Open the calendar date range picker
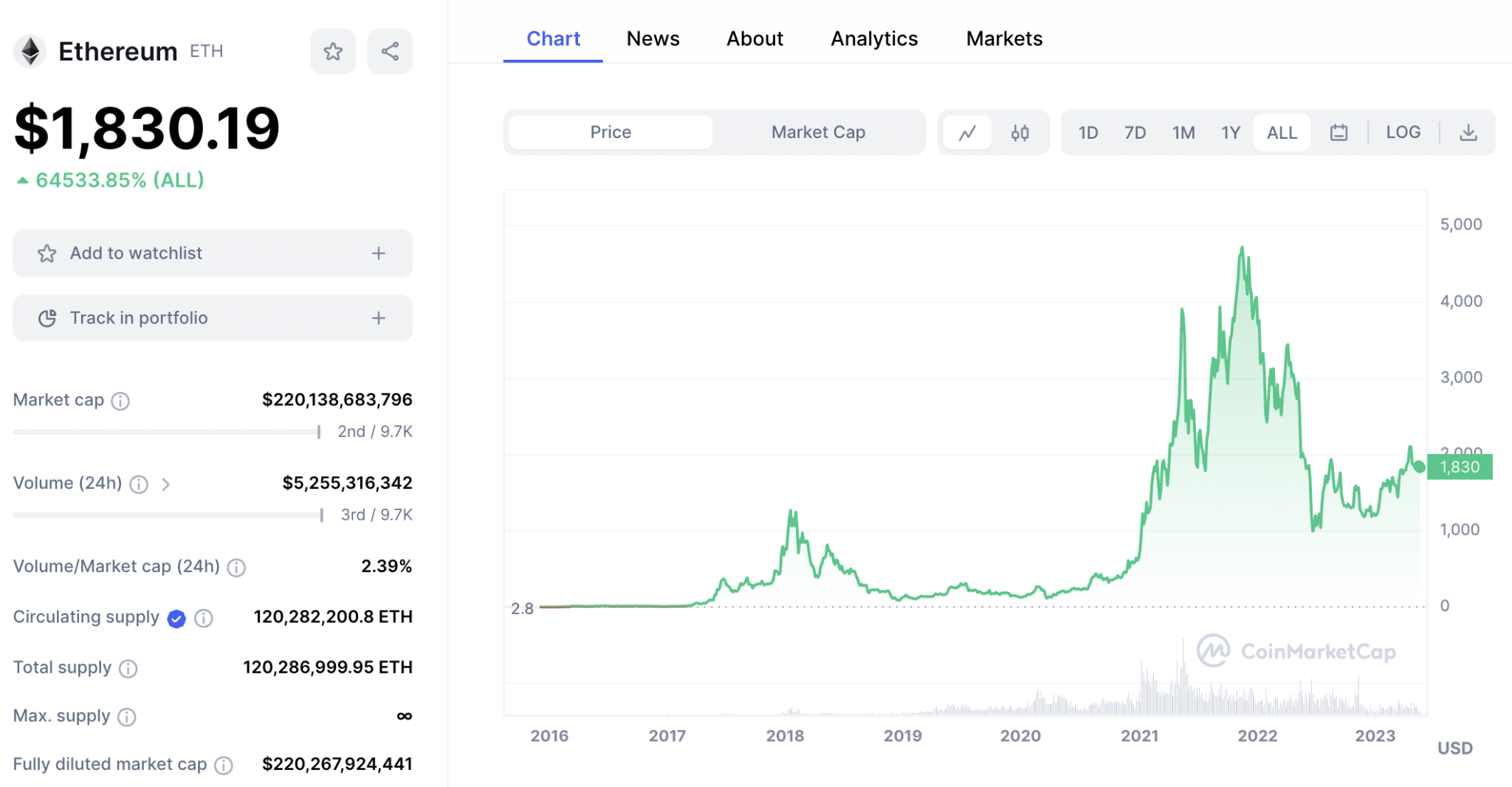Screen dimensions: 1512x787 point(1339,133)
